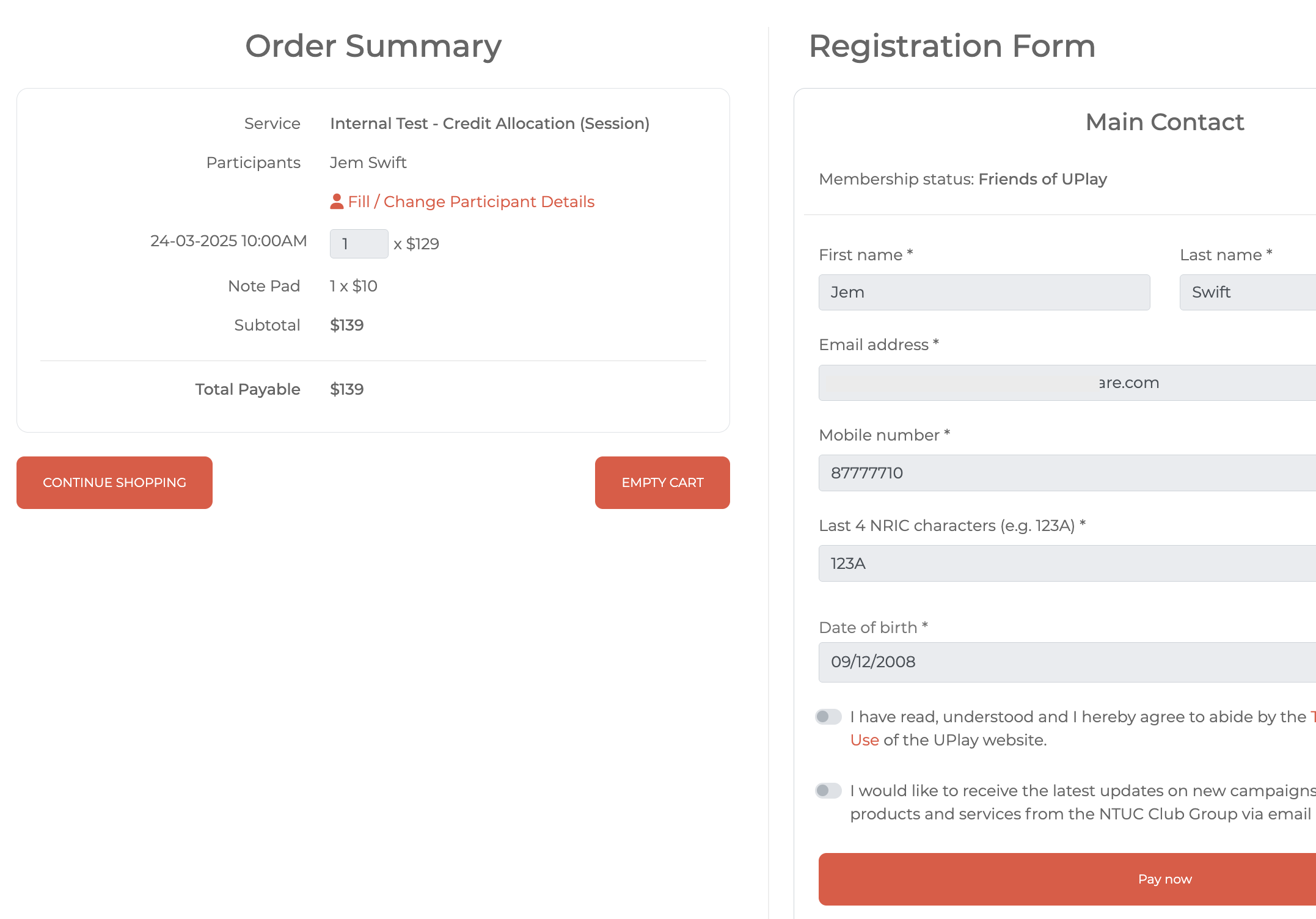Click the Friends of UPlay membership status
The height and width of the screenshot is (919, 1316).
click(1042, 179)
